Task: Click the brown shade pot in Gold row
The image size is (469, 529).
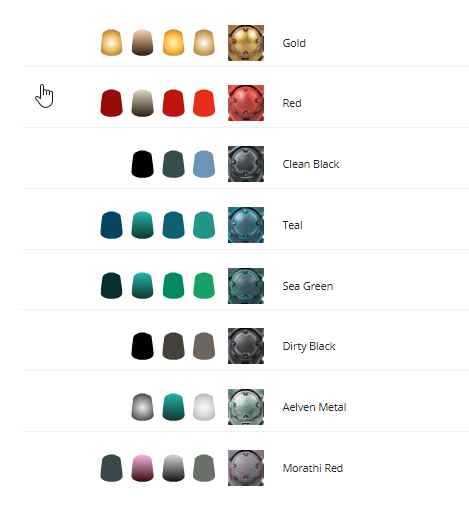Action: click(142, 43)
